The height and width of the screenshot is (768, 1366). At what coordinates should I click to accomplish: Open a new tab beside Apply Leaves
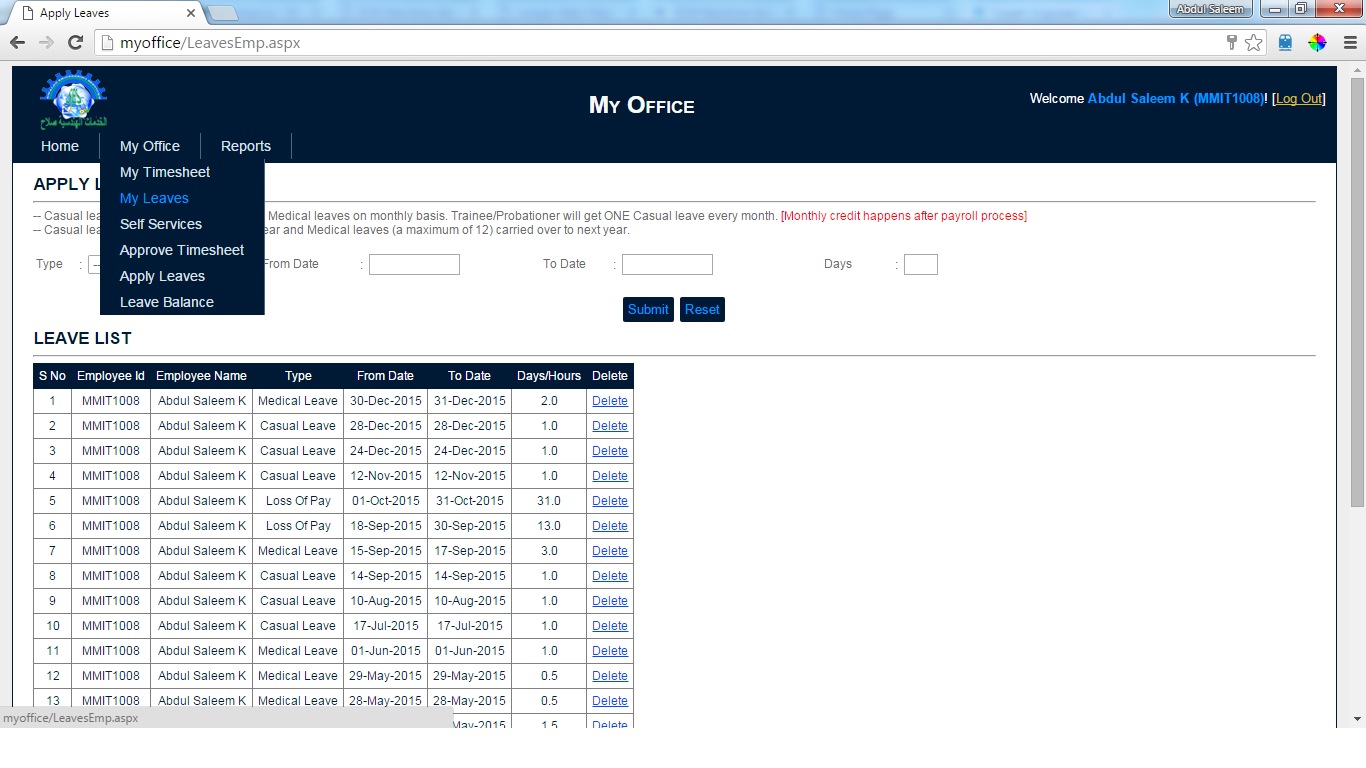222,13
